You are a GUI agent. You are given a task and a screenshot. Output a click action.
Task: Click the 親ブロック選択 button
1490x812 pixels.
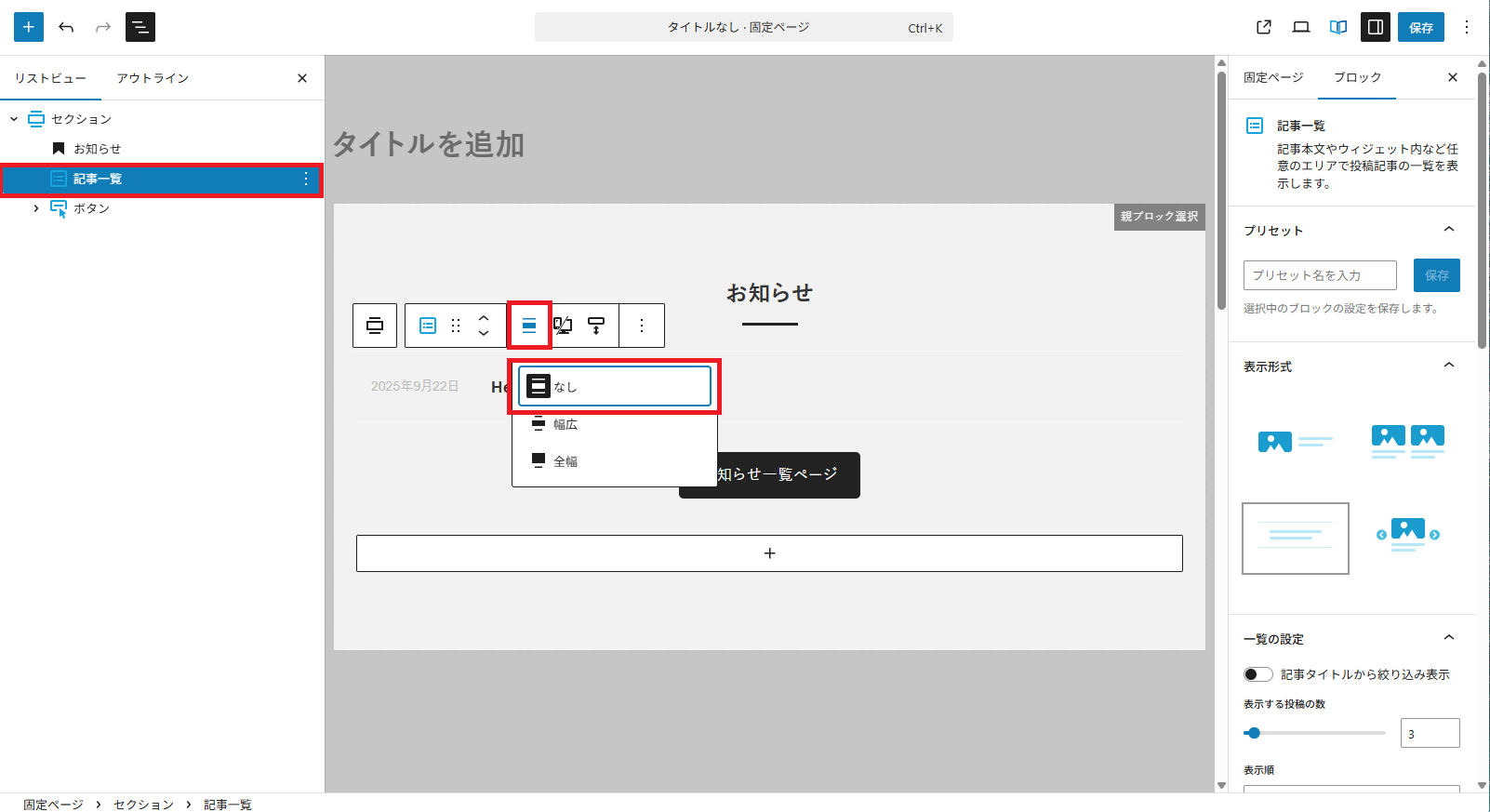pyautogui.click(x=1159, y=217)
